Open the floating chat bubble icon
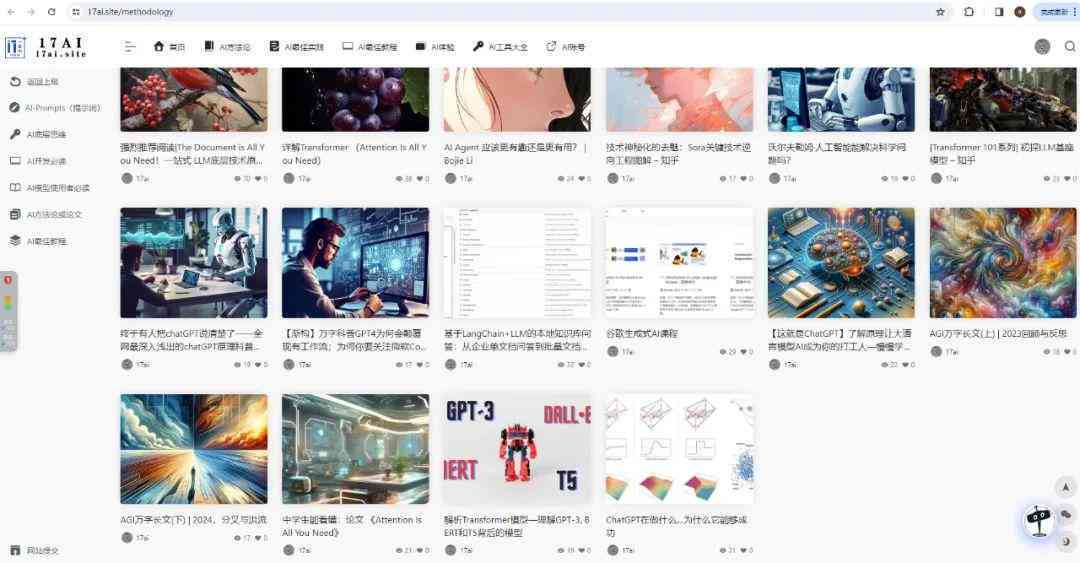Image resolution: width=1080 pixels, height=563 pixels. click(1066, 514)
